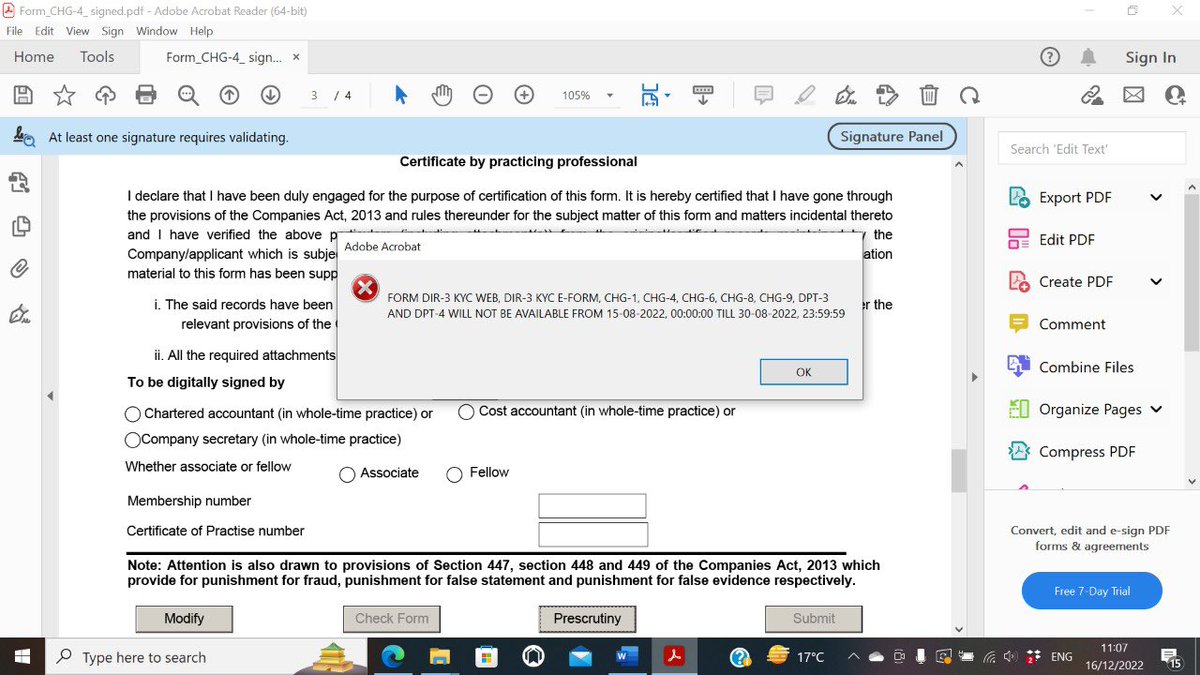Click the Membership number field
1200x675 pixels.
tap(592, 505)
